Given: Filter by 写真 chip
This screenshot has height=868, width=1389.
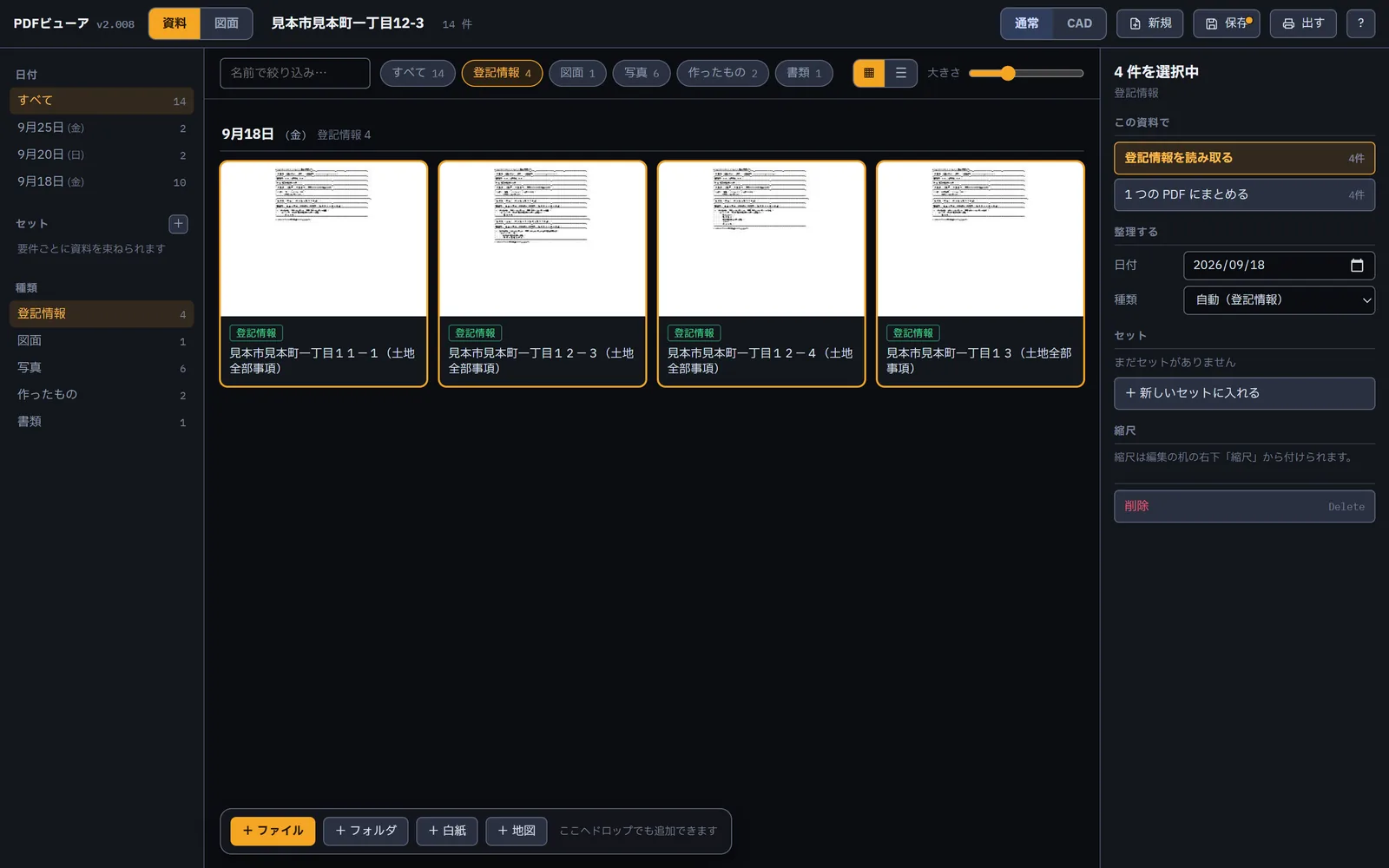Looking at the screenshot, I should tap(642, 73).
